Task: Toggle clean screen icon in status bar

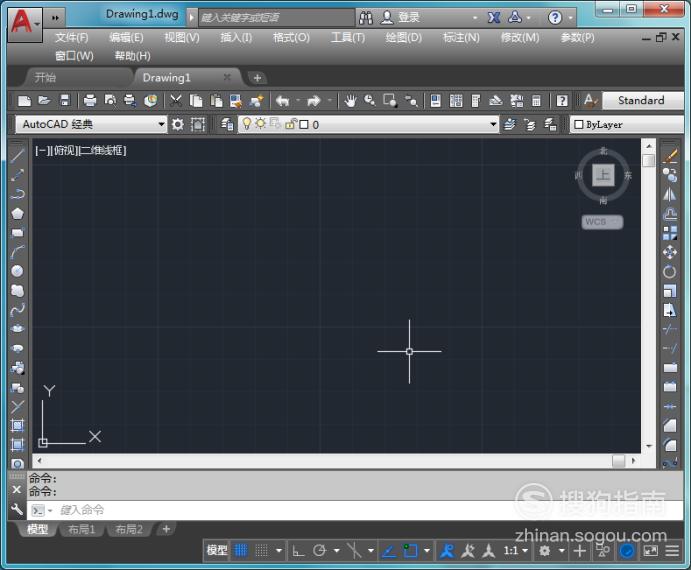Action: pyautogui.click(x=651, y=550)
